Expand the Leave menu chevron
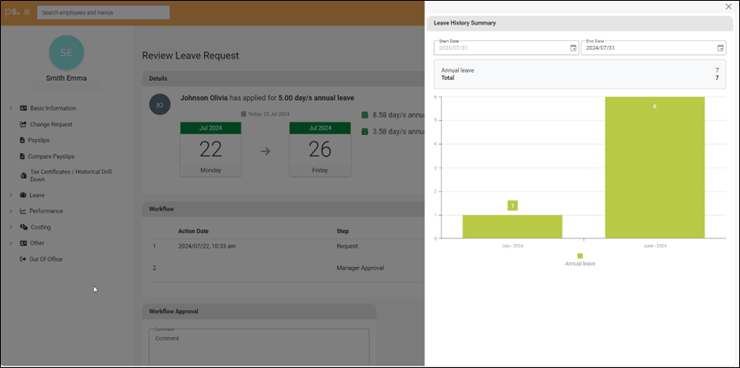 pos(10,195)
